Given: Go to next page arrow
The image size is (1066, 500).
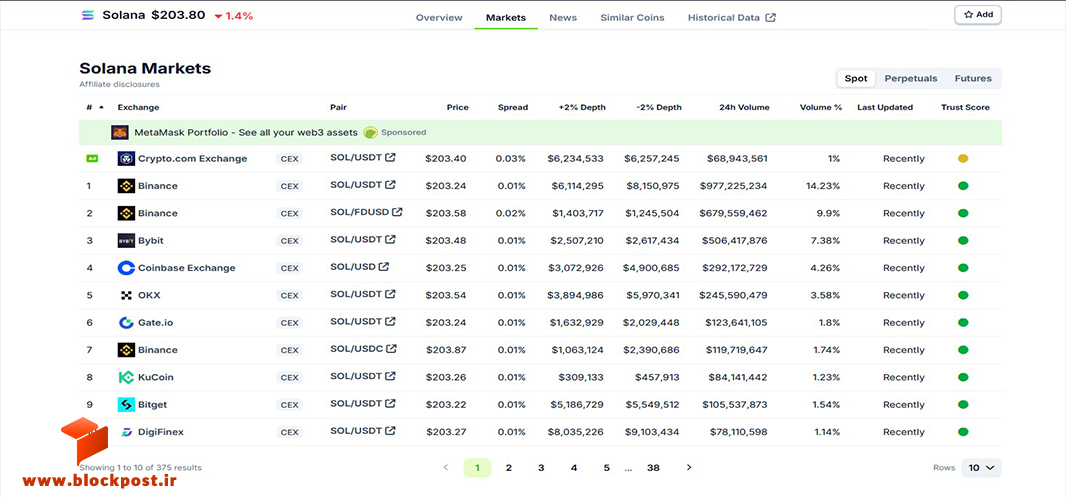Looking at the screenshot, I should click(689, 467).
